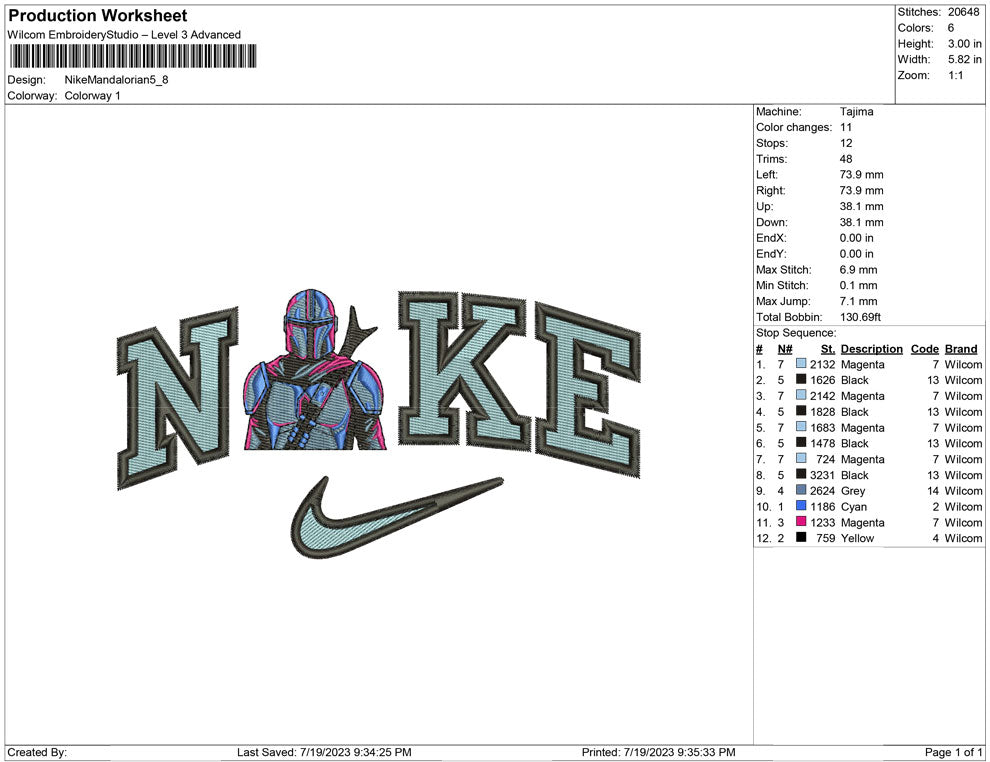Select the light blue swatch beside stitch count 2142
Viewport: 990px width, 762px height.
801,395
